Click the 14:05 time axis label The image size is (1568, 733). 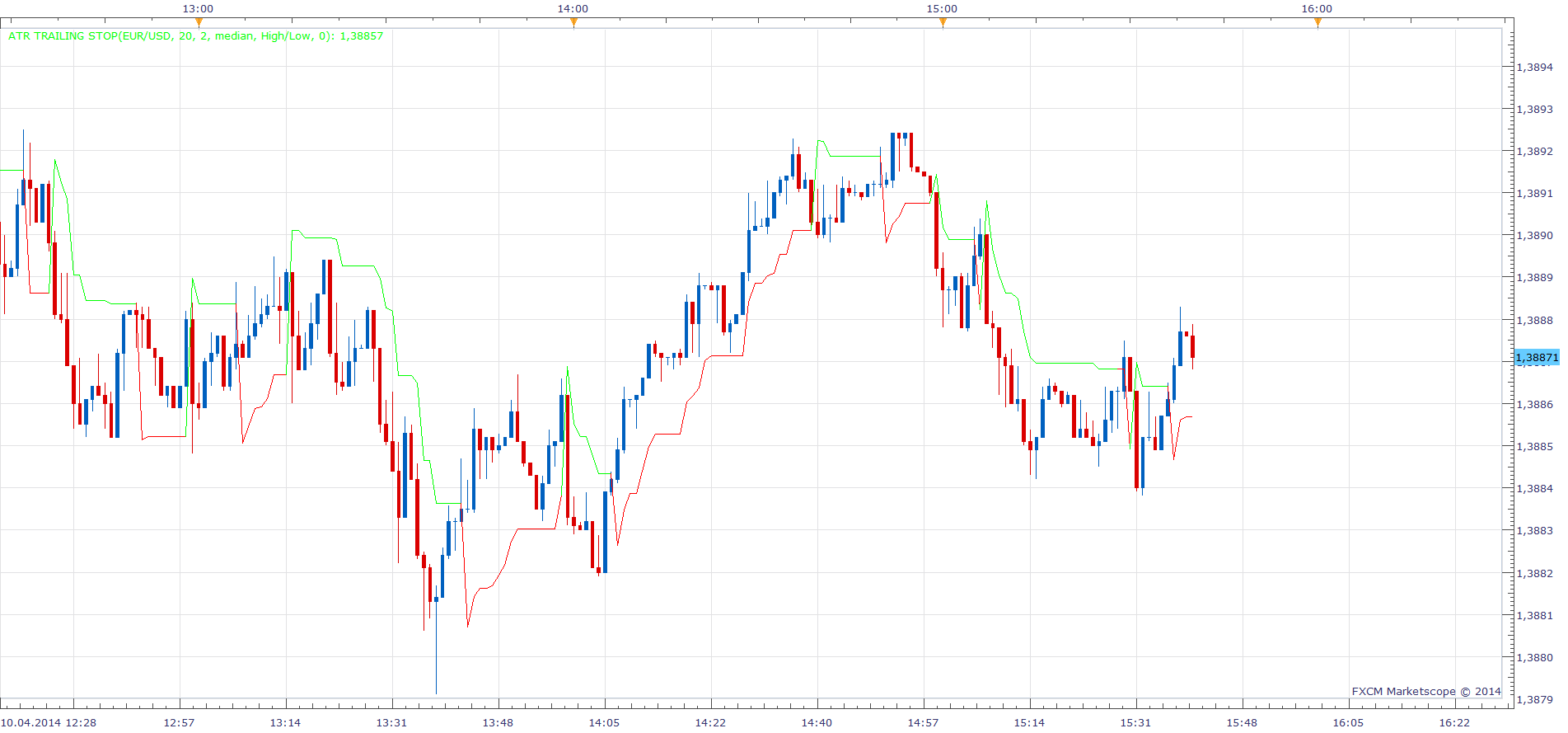coord(604,723)
